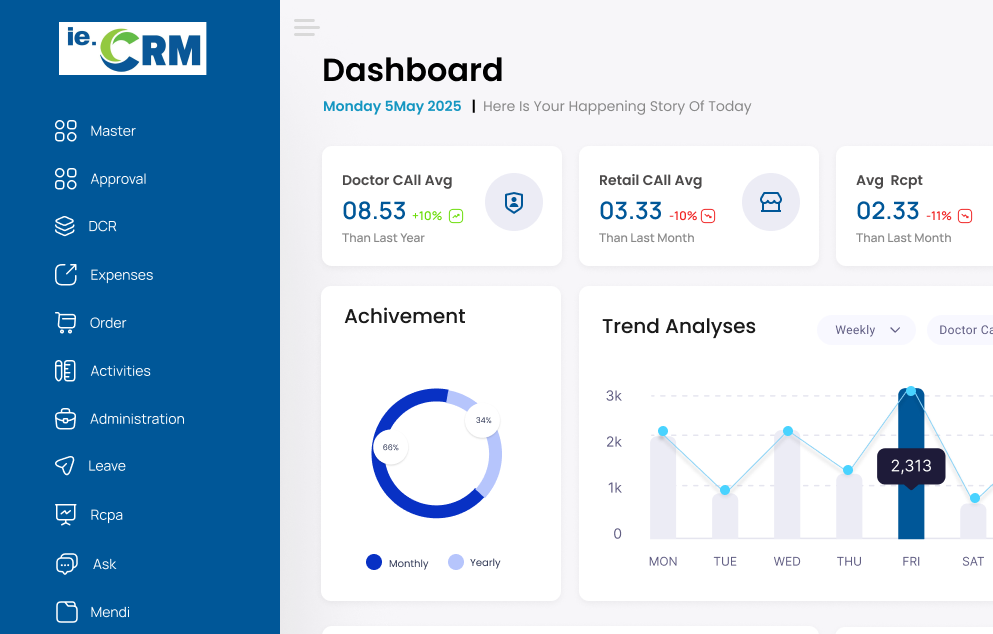Viewport: 993px width, 634px height.
Task: Select Ask in the sidebar
Action: (x=104, y=564)
